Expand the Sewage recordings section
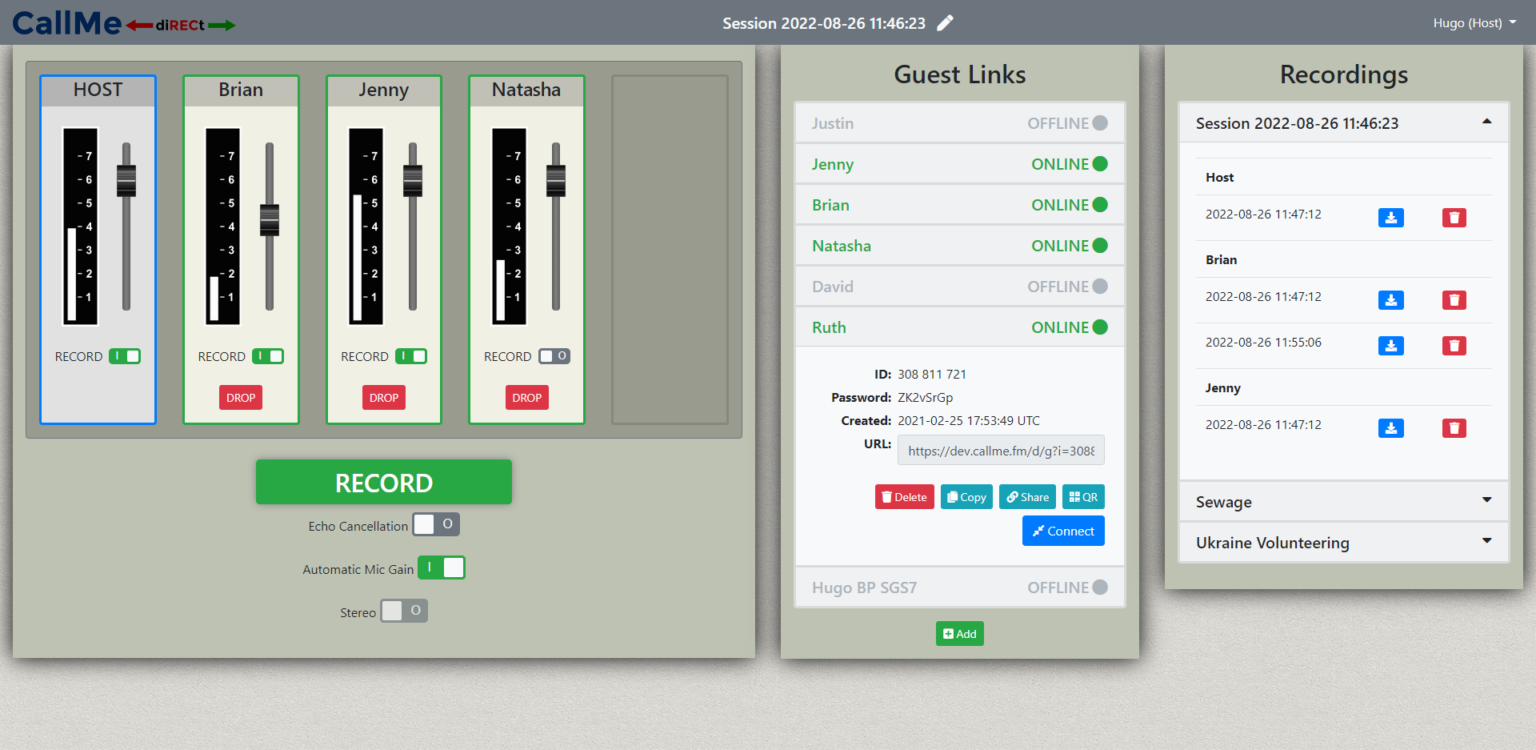 click(1343, 502)
